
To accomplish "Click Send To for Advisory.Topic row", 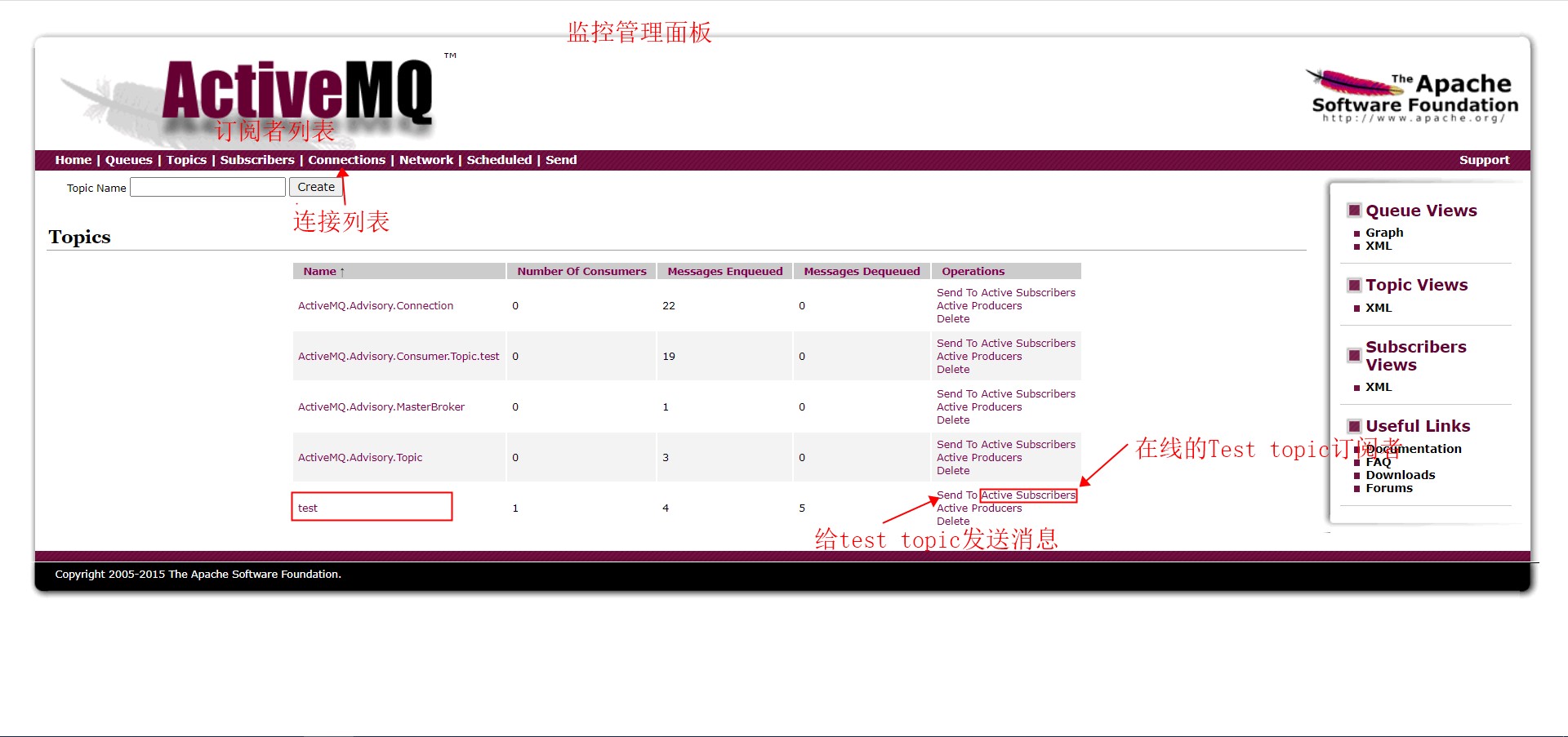I will [957, 444].
